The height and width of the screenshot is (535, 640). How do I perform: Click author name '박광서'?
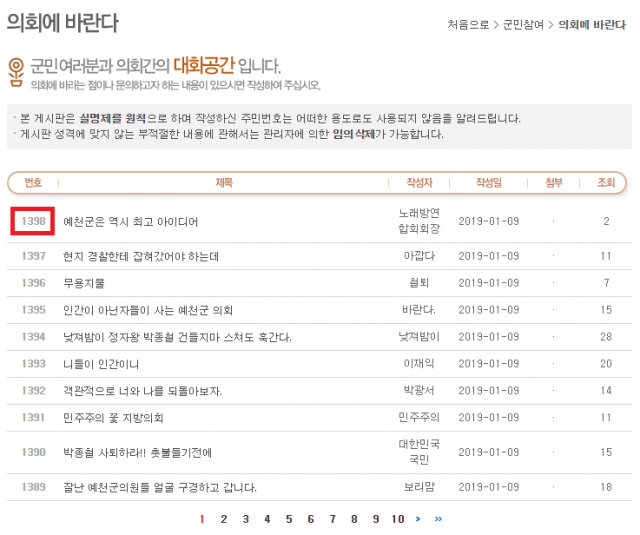coord(419,391)
